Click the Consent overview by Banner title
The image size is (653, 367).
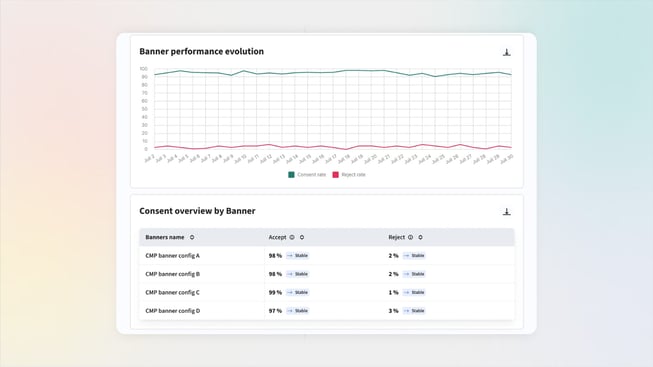(197, 211)
